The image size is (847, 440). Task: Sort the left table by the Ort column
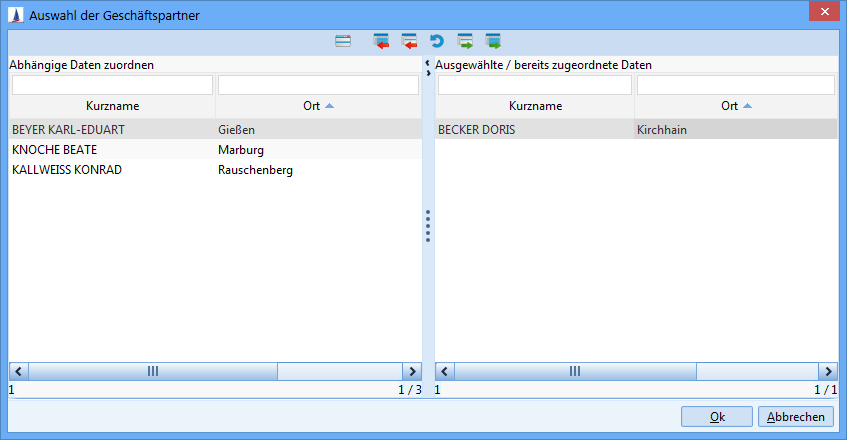pos(318,105)
